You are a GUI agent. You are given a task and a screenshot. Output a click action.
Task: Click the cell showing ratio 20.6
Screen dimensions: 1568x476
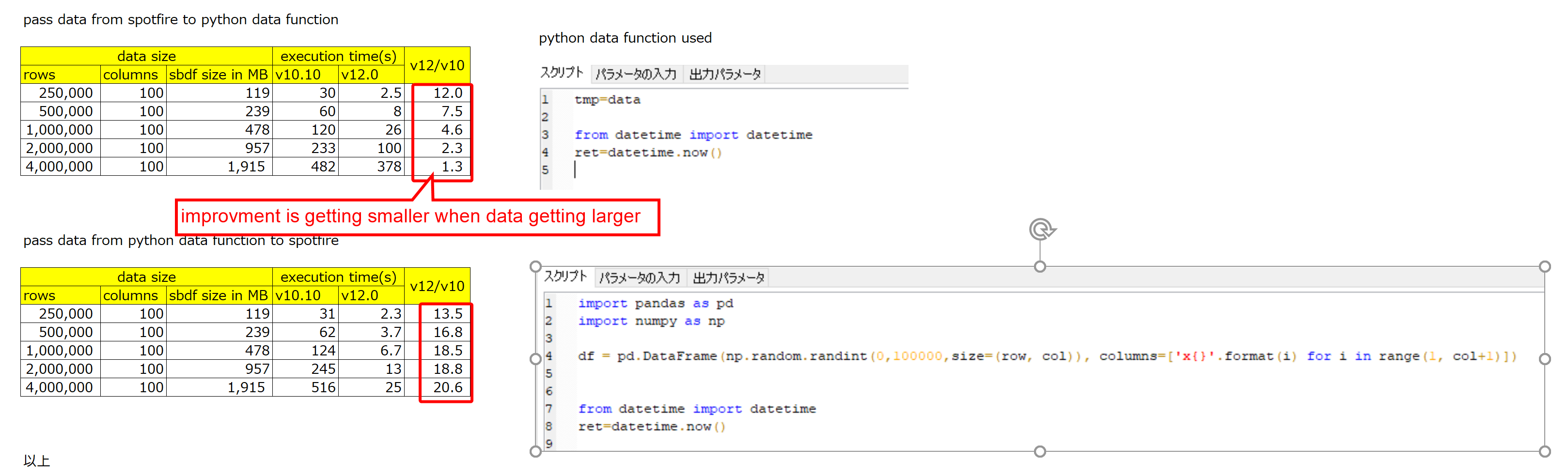click(x=447, y=387)
